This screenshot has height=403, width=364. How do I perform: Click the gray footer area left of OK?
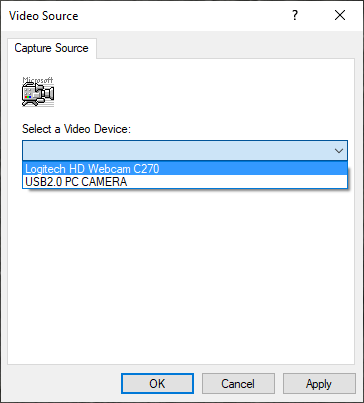[63, 384]
